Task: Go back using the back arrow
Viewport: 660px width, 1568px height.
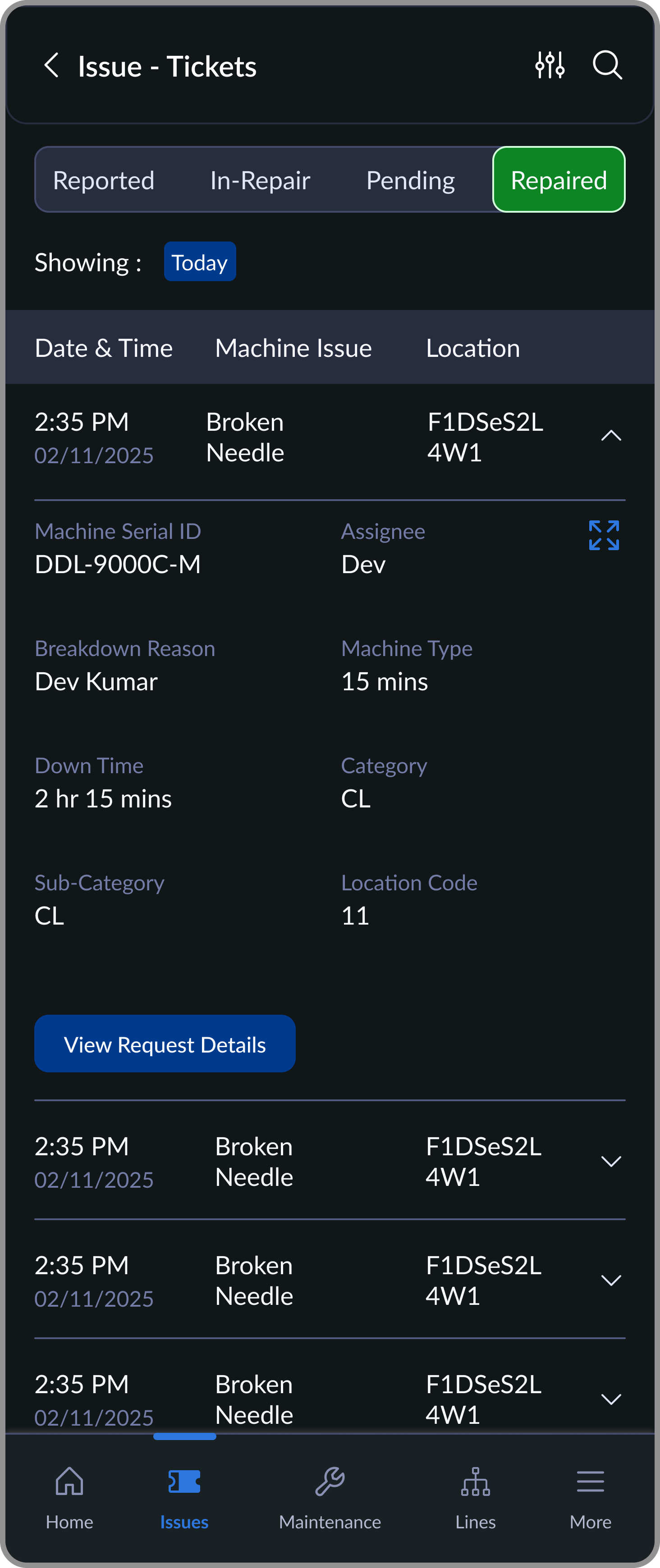Action: pyautogui.click(x=52, y=65)
